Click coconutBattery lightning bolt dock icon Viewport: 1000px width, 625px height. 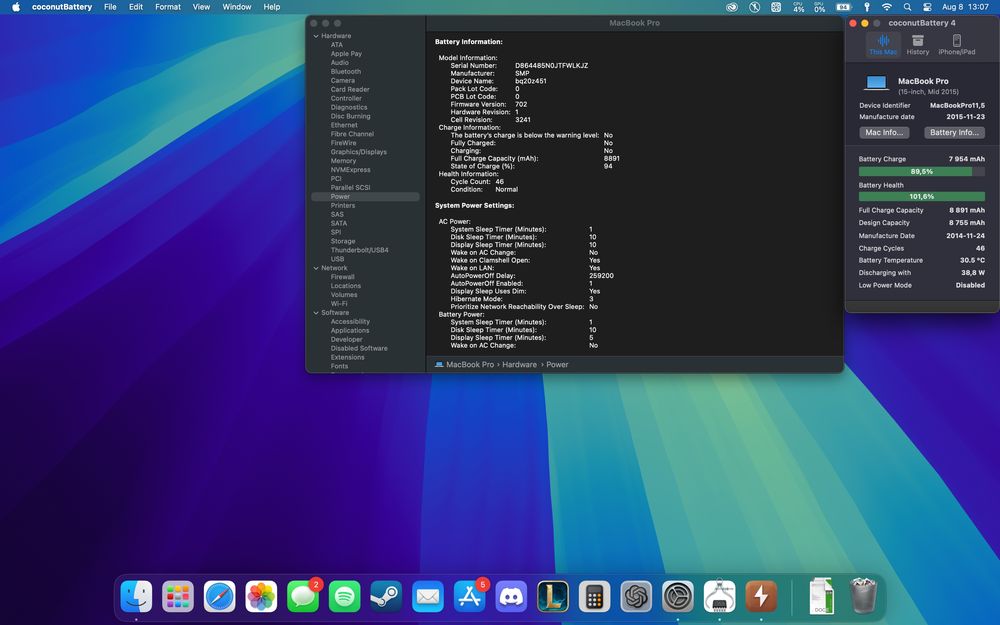click(x=761, y=597)
